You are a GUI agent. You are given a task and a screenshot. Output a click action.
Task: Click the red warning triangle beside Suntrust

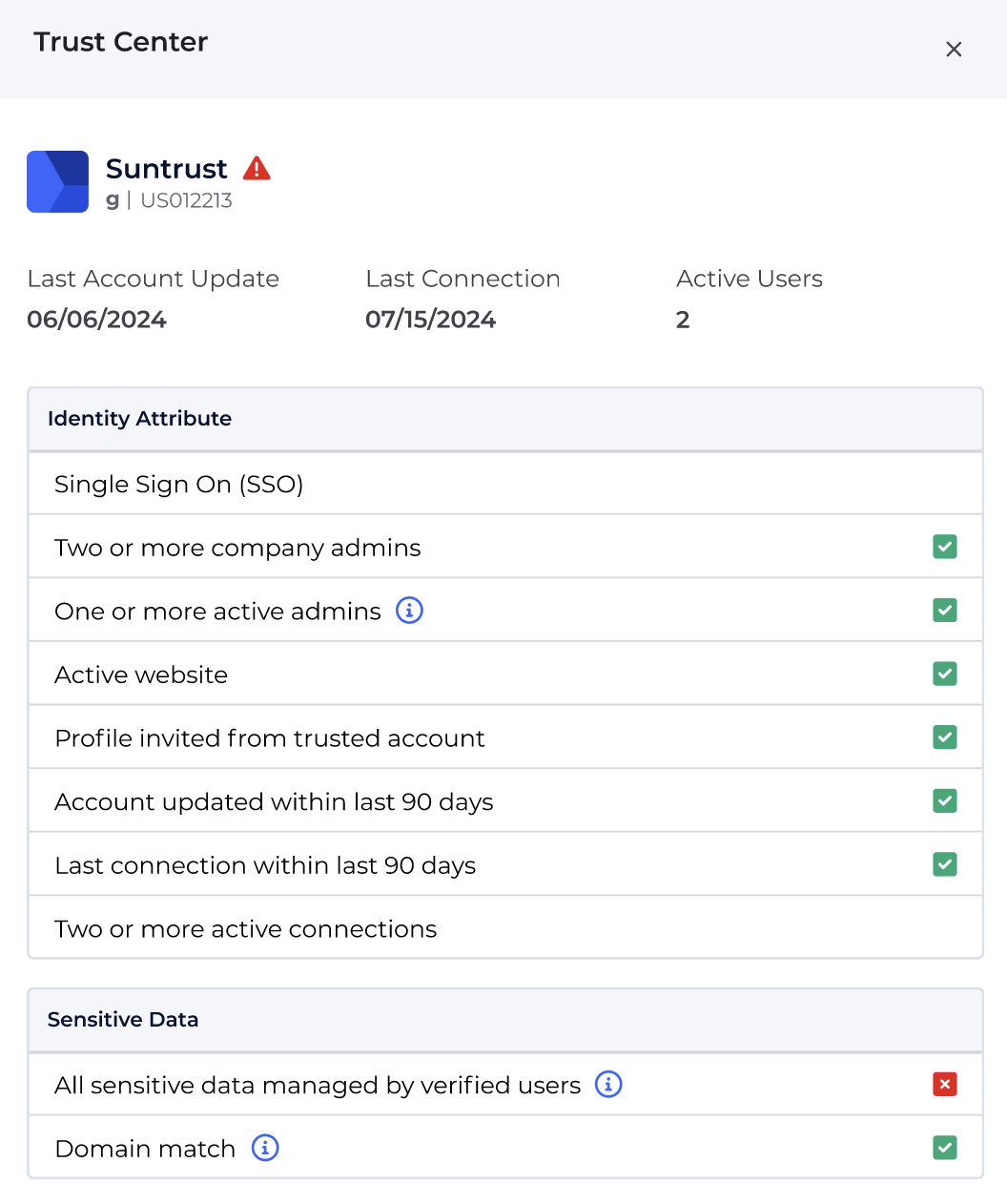pos(257,169)
